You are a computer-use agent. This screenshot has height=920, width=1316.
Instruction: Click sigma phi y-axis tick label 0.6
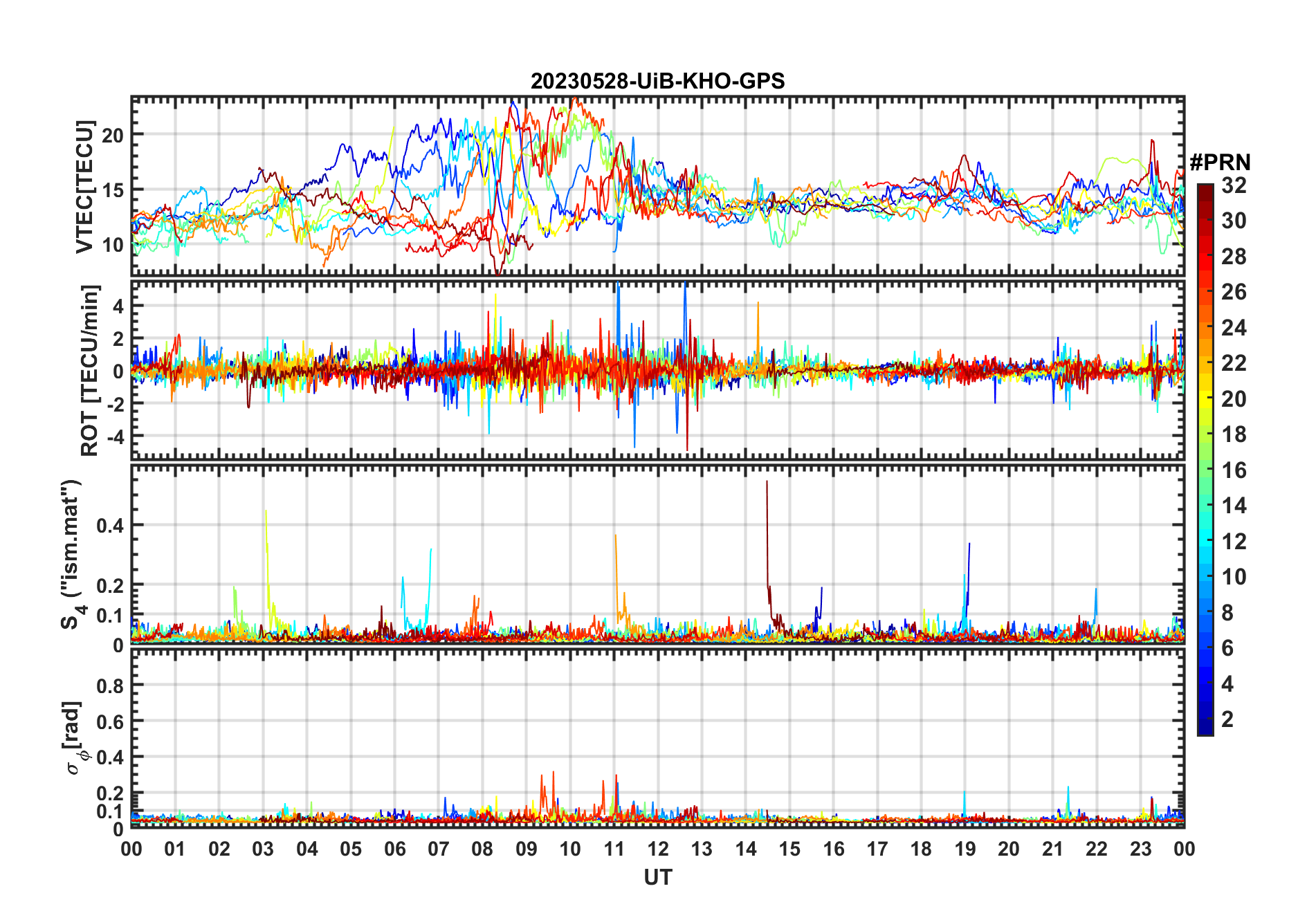click(x=110, y=722)
